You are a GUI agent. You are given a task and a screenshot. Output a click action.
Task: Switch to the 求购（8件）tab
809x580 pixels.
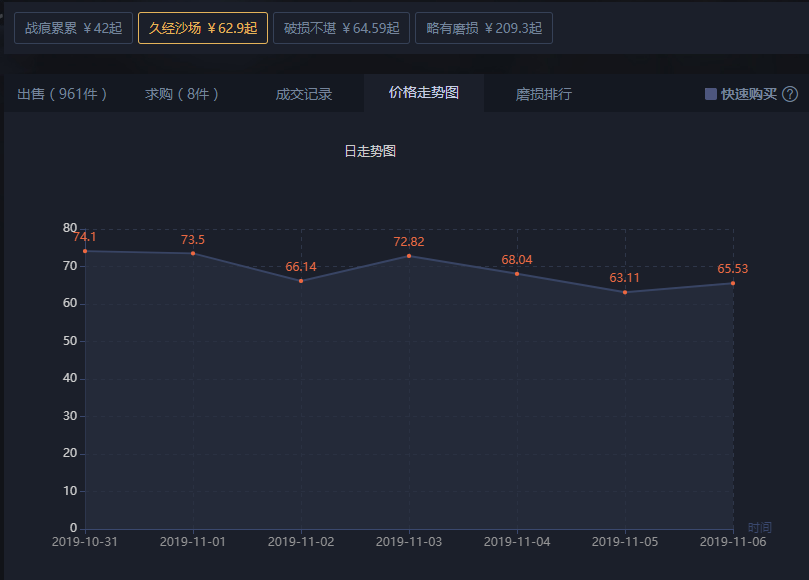[x=182, y=94]
